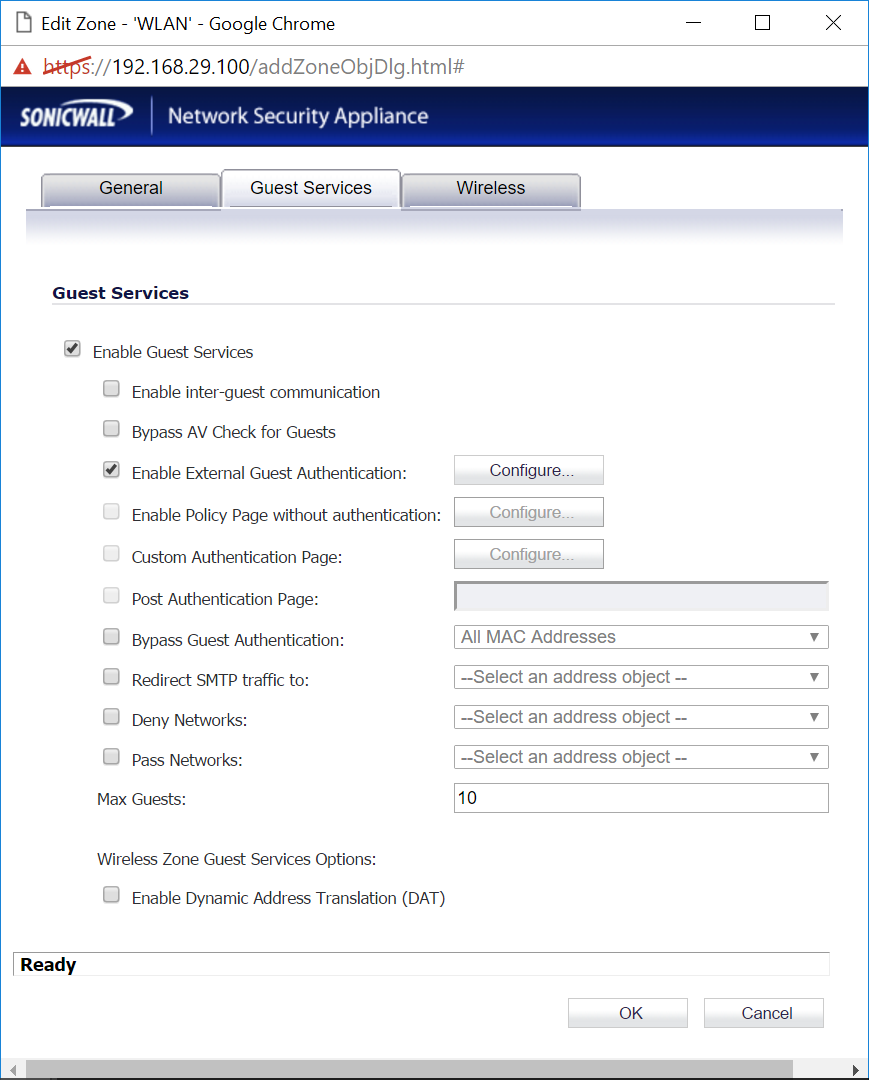
Task: Enable Policy Page without authentication
Action: pos(111,511)
